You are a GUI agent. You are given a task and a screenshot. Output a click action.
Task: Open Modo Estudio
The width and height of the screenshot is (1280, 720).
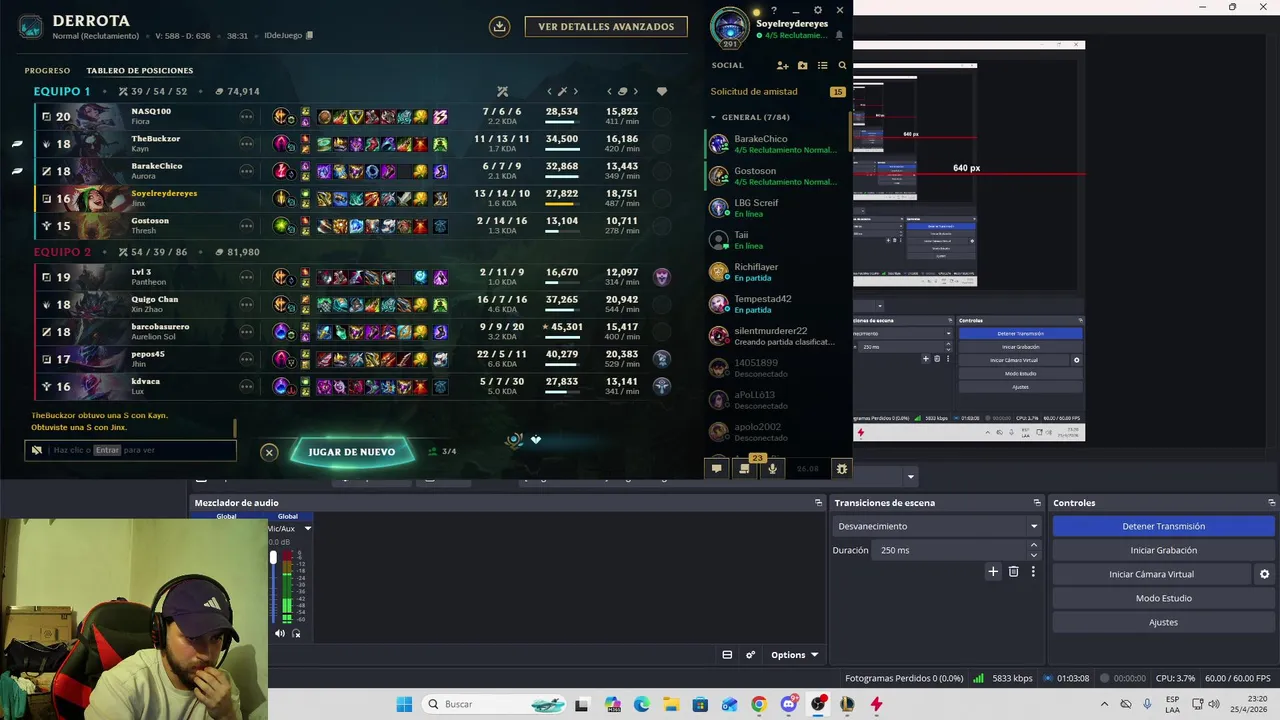click(1163, 598)
